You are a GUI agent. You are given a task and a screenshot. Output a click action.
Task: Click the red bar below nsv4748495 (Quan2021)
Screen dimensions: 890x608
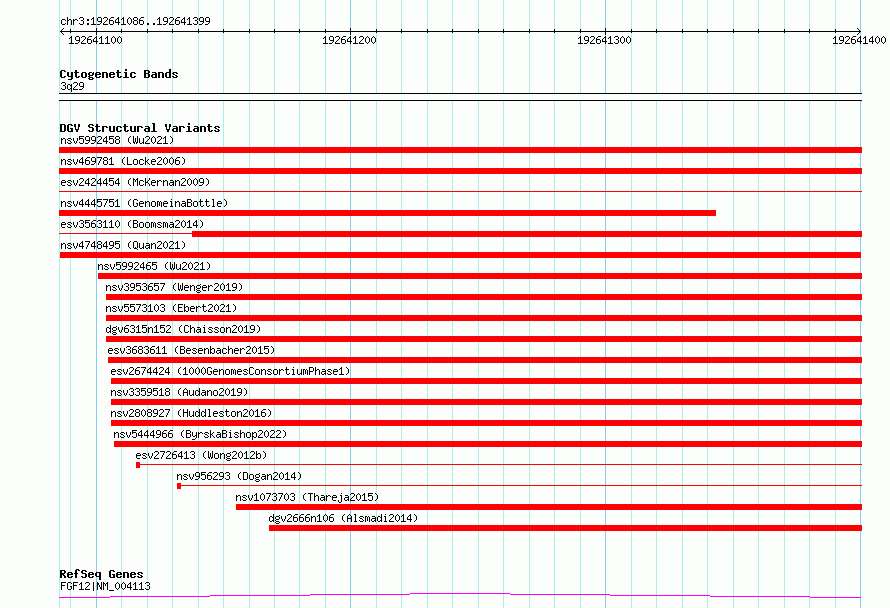(460, 255)
